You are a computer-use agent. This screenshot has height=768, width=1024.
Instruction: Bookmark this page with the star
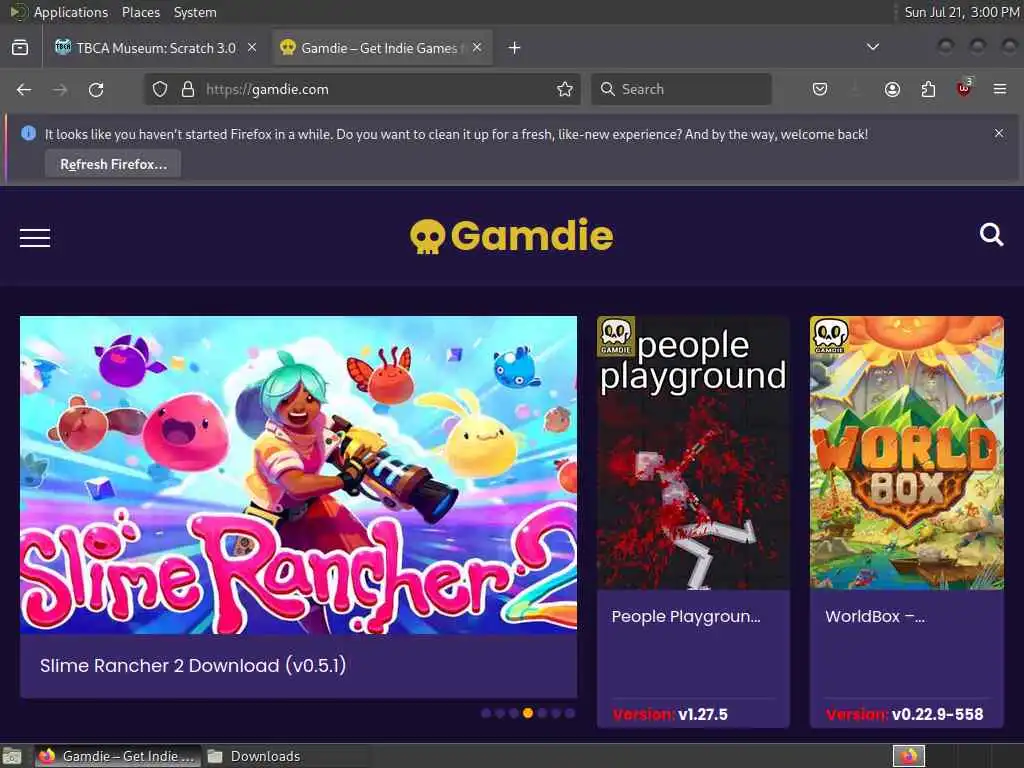(x=565, y=89)
